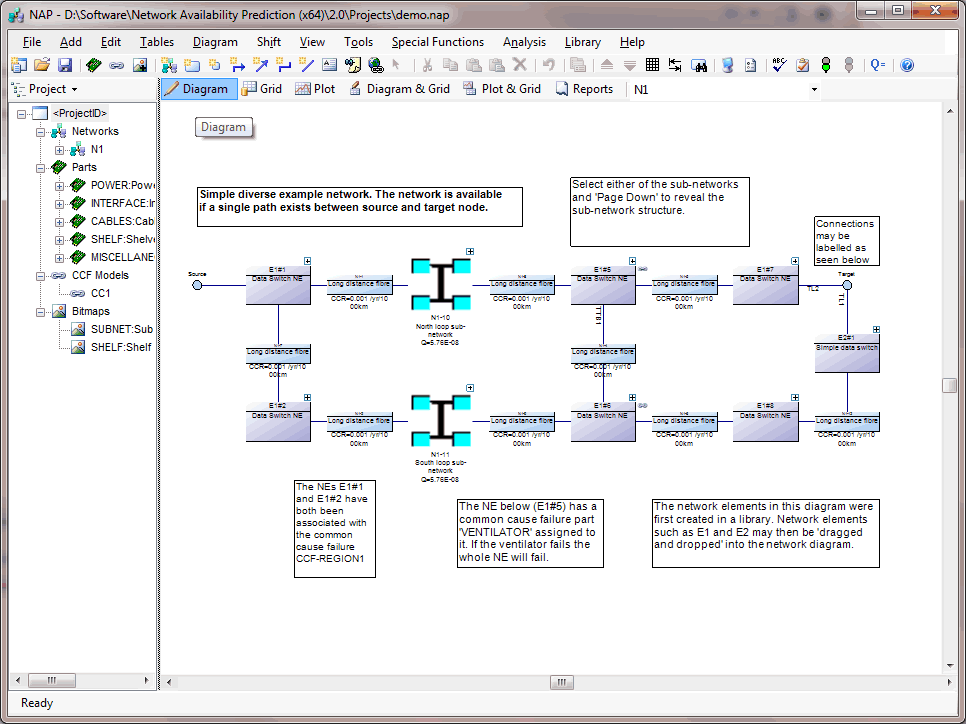Click the ABC spell check icon
Screen dimensions: 966x724
coord(779,65)
